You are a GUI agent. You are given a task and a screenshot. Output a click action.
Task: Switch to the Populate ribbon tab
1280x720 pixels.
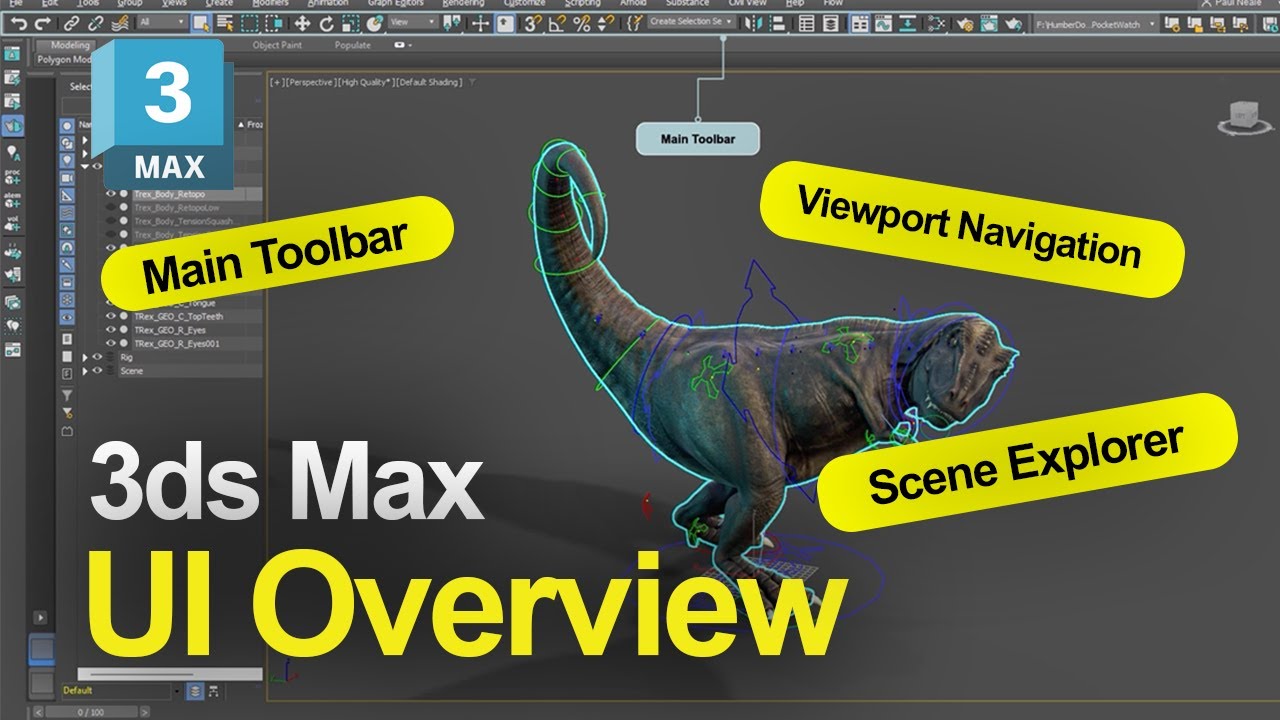352,45
